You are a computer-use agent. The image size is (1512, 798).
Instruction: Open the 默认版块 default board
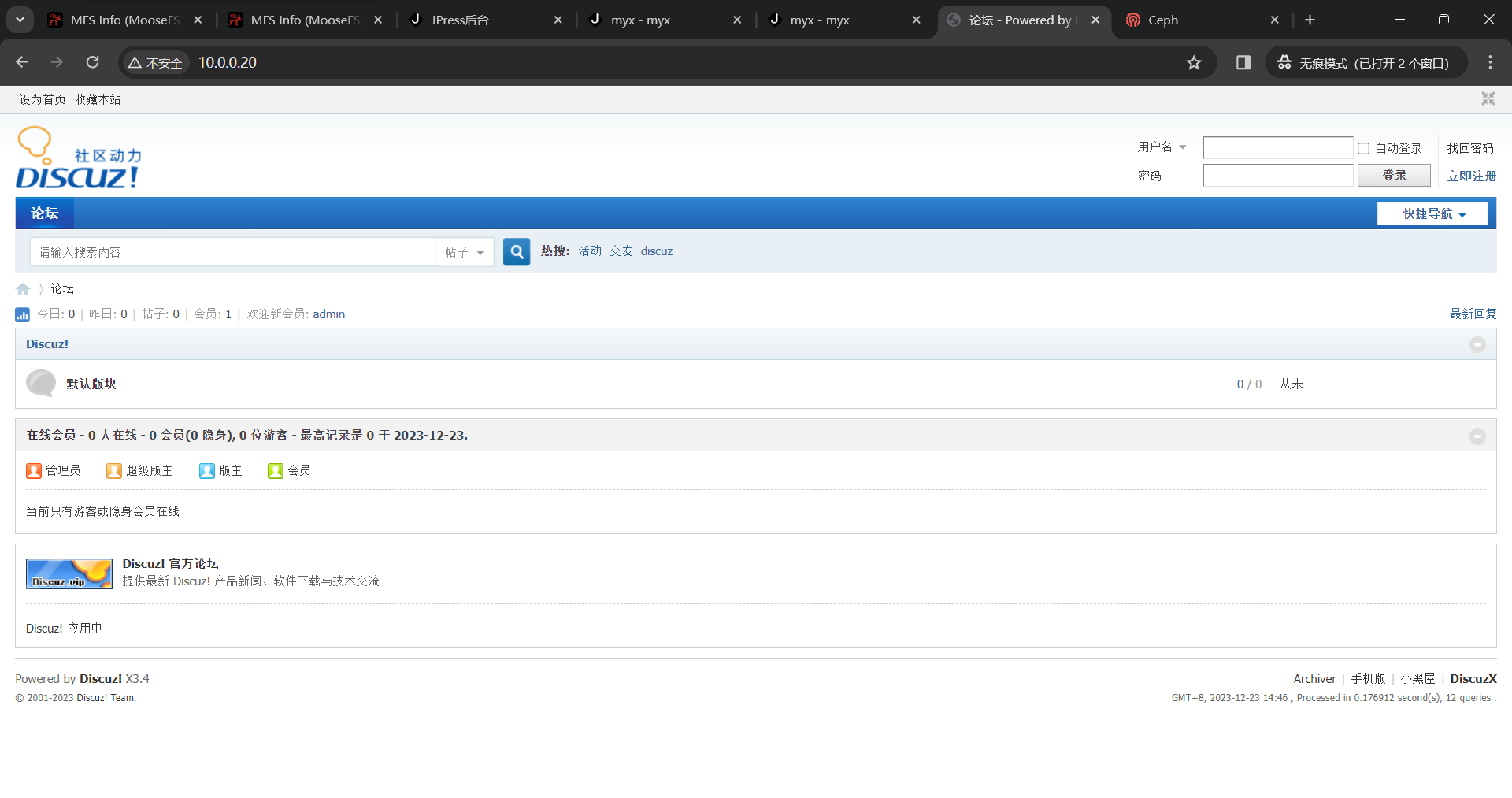pyautogui.click(x=91, y=384)
